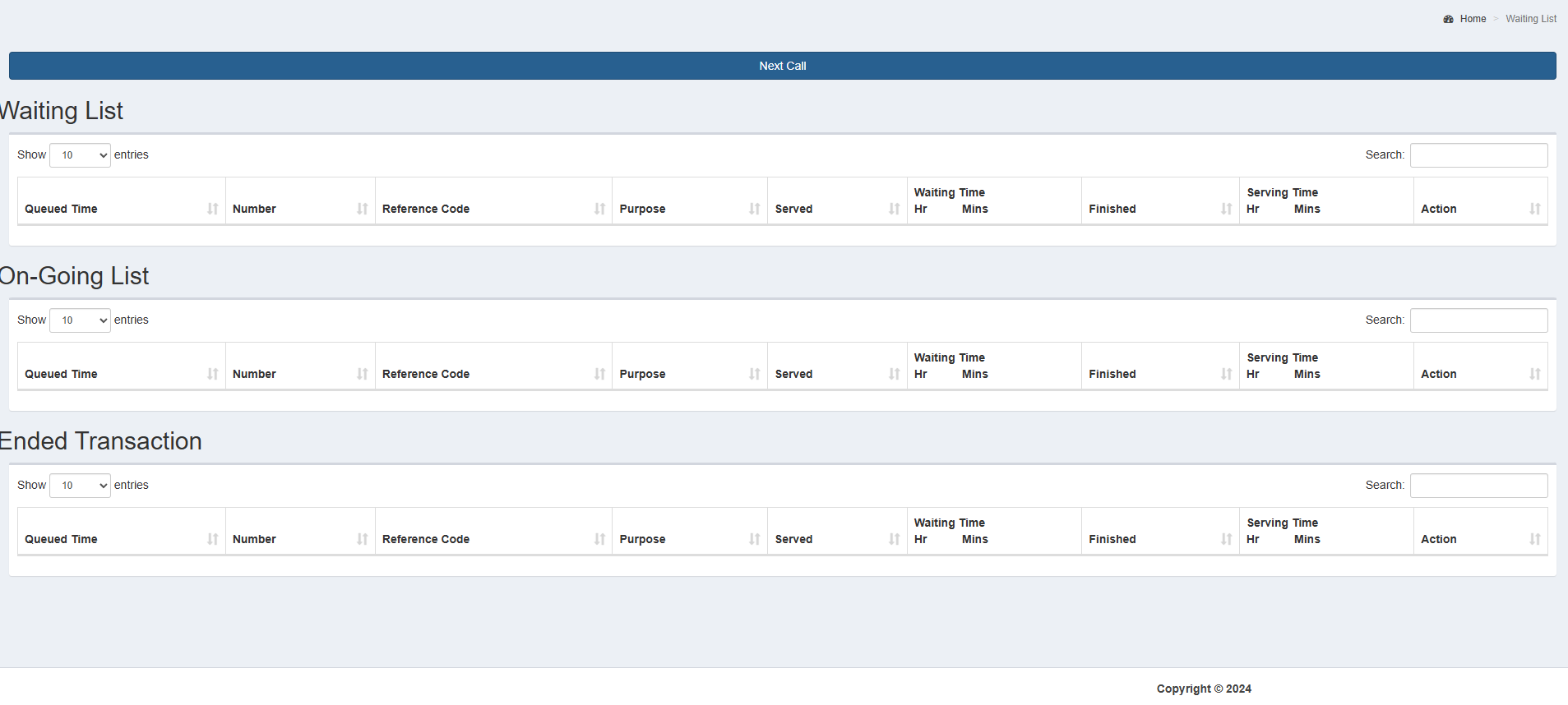
Task: Open On-Going List show entries dropdown
Action: click(80, 320)
